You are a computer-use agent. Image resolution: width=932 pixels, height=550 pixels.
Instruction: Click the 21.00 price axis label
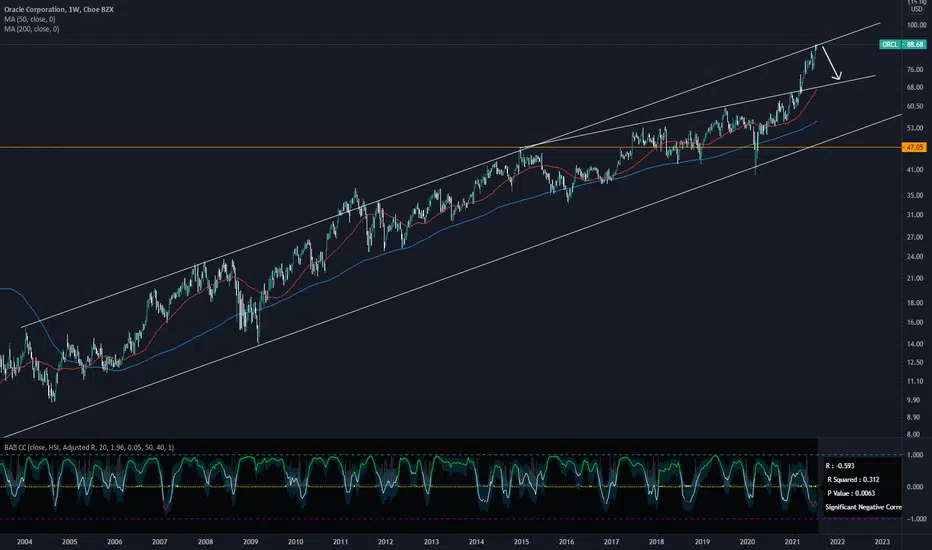915,278
